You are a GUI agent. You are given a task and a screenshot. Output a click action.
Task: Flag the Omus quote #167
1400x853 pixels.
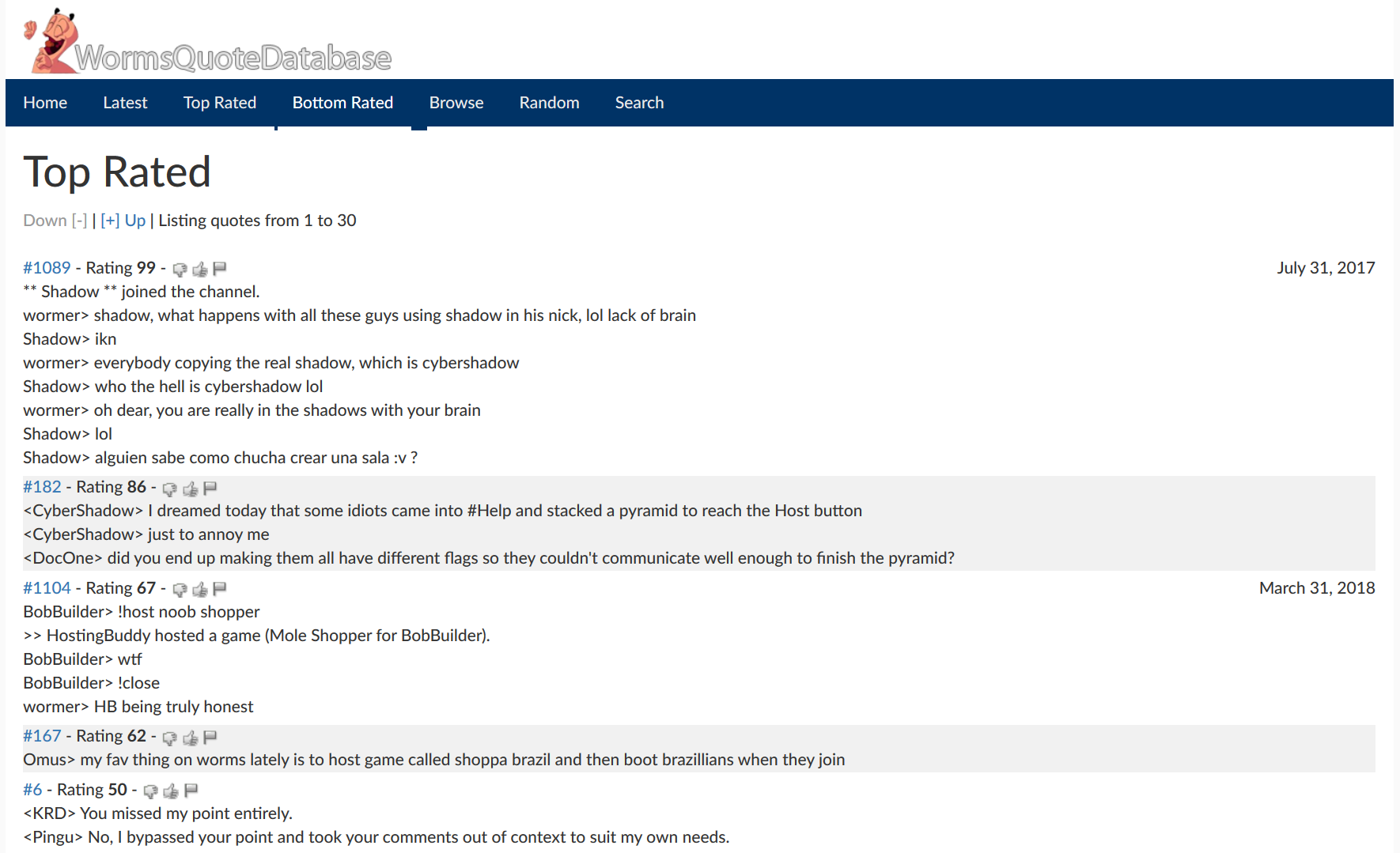[x=210, y=737]
